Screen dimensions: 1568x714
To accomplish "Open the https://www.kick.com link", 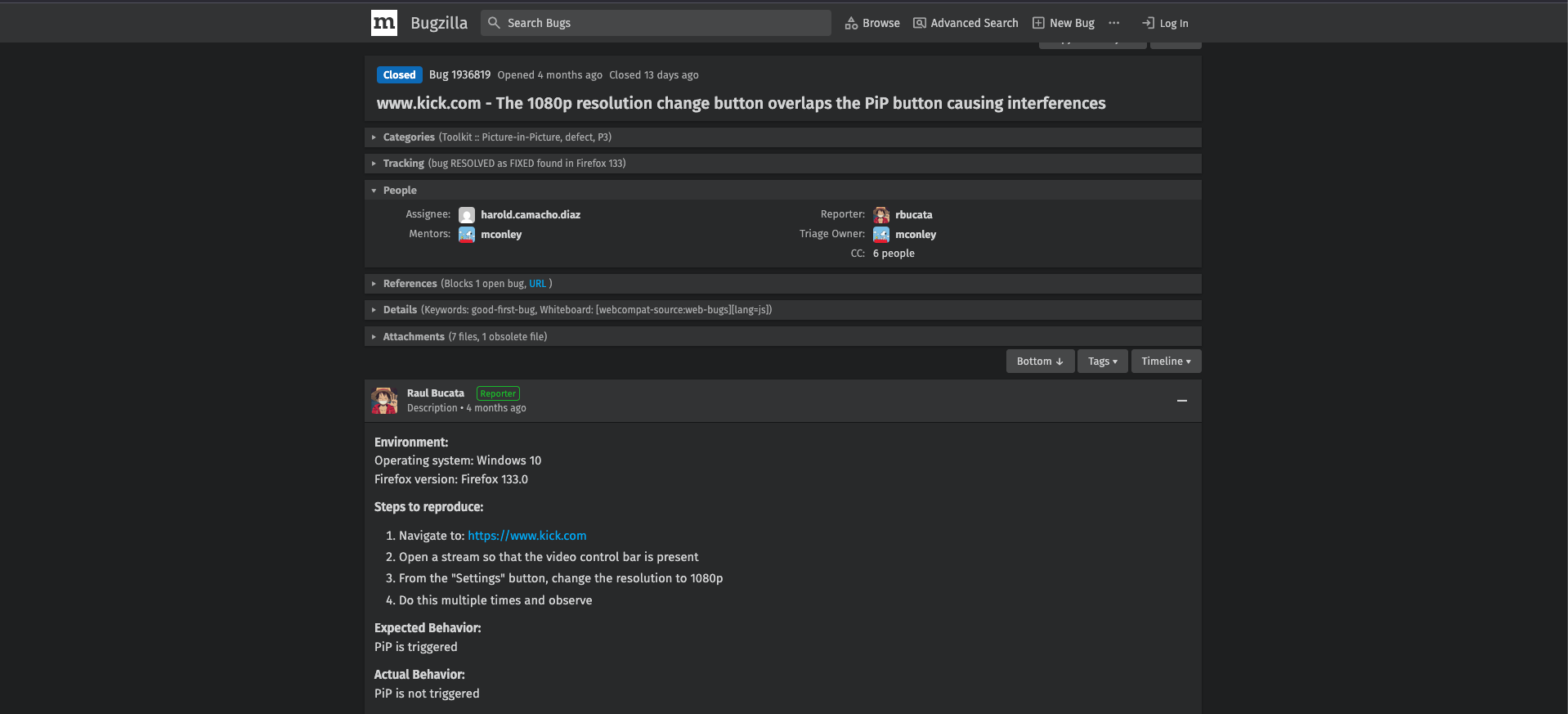I will pyautogui.click(x=527, y=536).
